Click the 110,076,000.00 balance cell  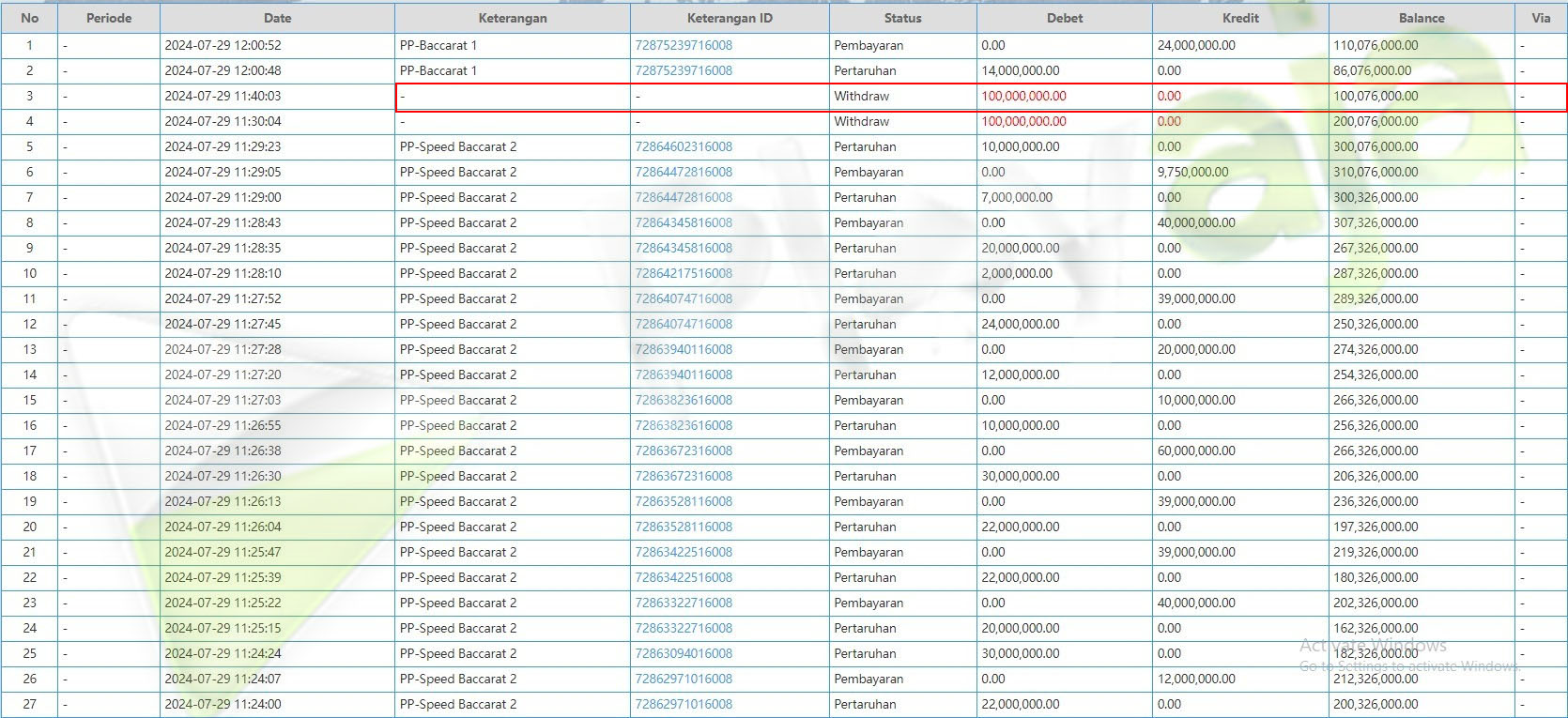(x=1376, y=45)
